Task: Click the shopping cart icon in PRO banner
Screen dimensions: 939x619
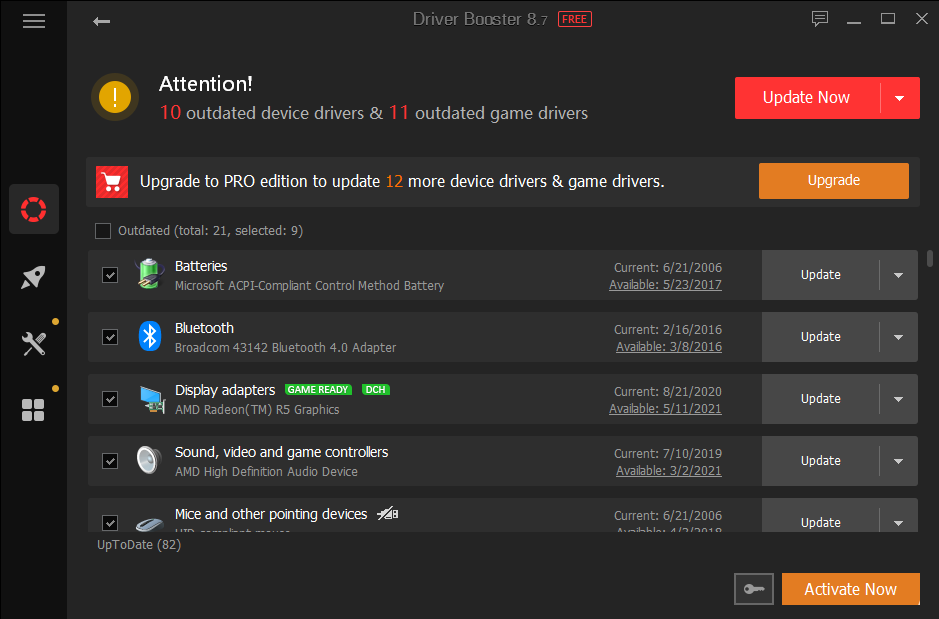Action: [111, 181]
